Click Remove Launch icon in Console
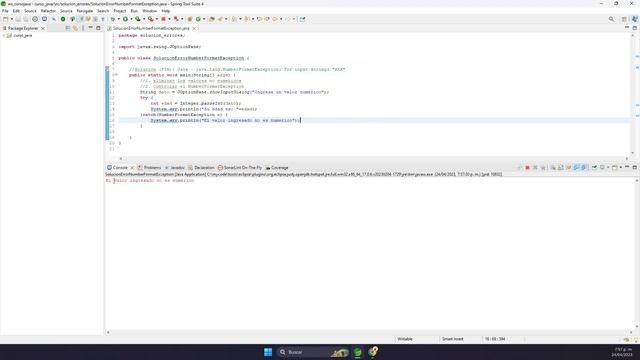This screenshot has height=360, width=640. 535,168
